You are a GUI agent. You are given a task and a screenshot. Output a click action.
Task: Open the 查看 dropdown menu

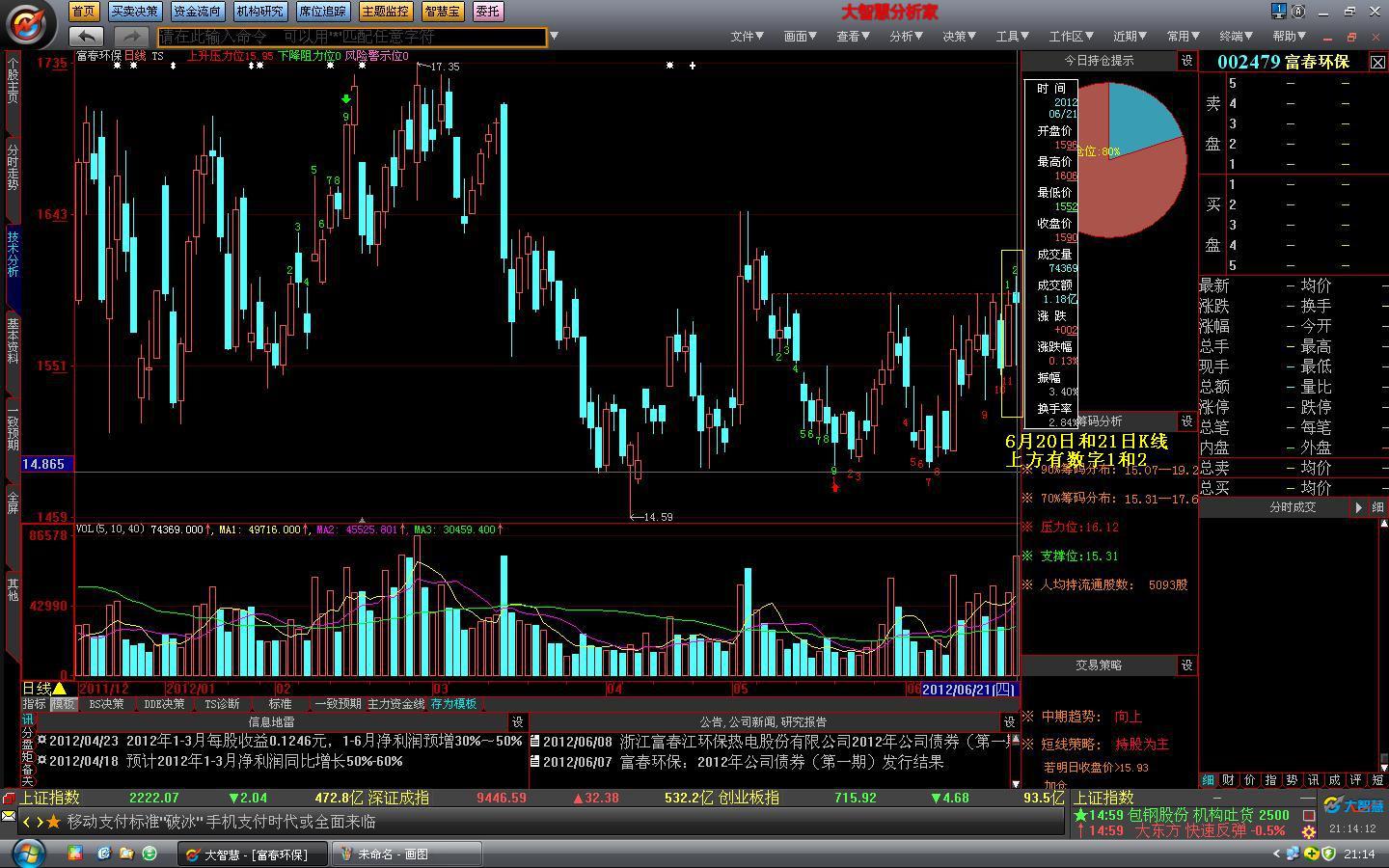point(853,37)
